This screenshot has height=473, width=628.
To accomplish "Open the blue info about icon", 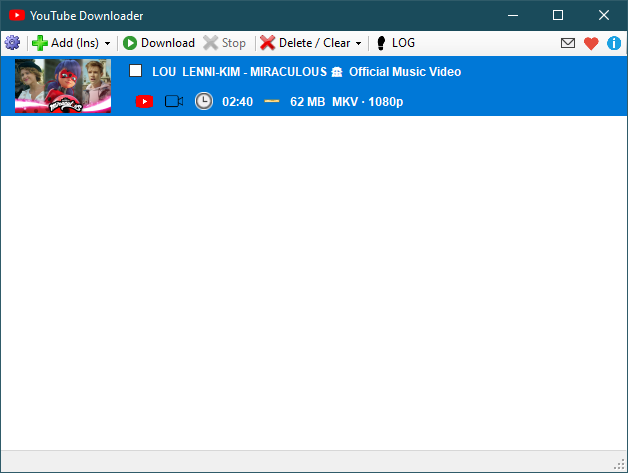I will [x=614, y=43].
